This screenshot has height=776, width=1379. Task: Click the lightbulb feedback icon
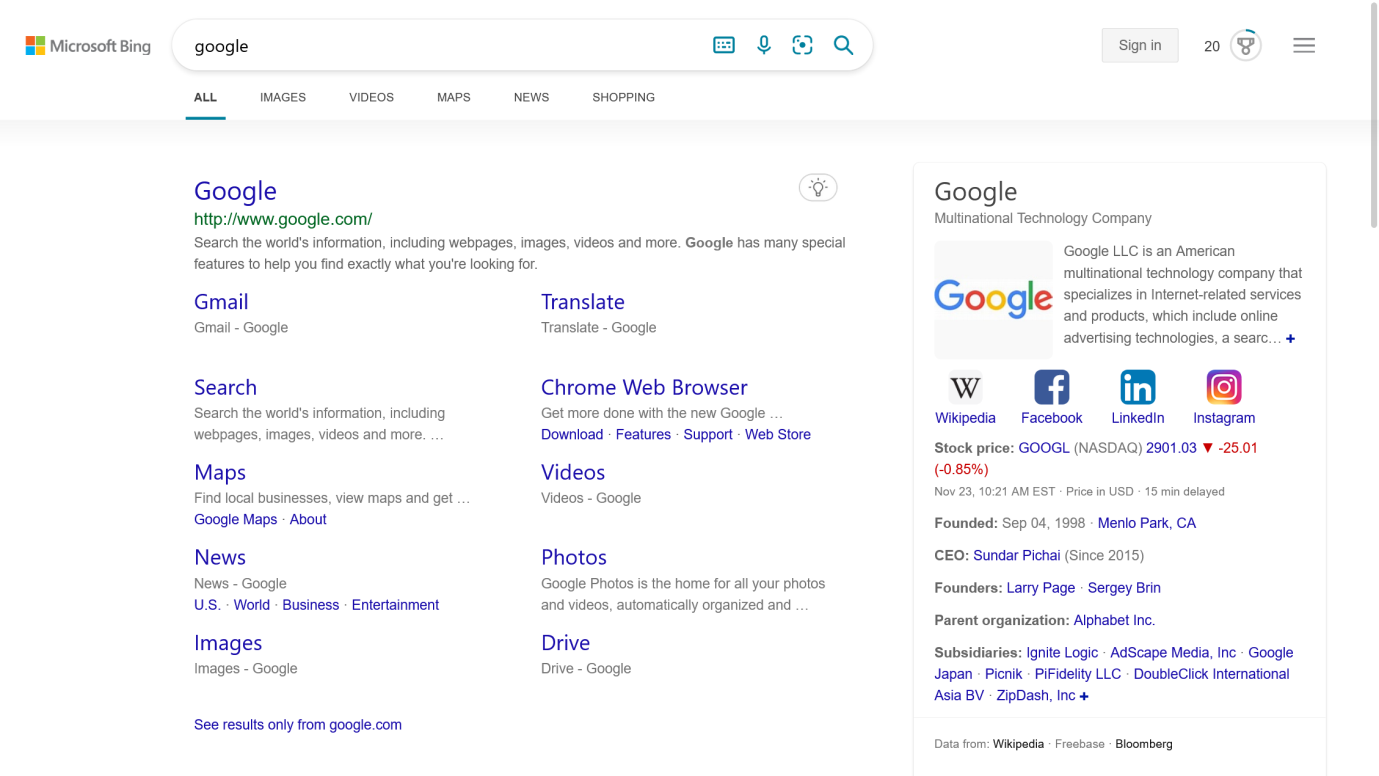tap(818, 187)
